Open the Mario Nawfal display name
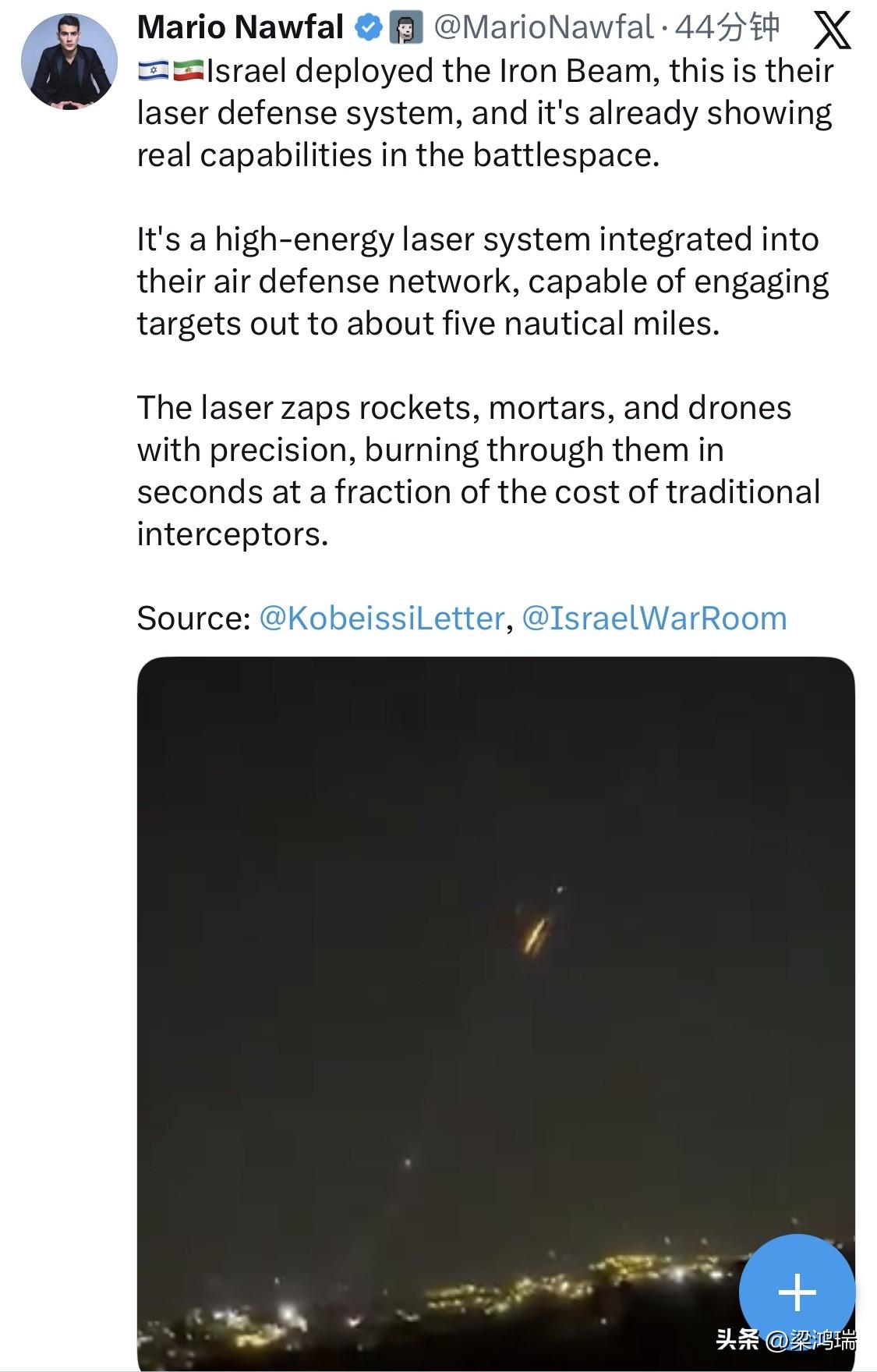This screenshot has width=877, height=1372. point(240,28)
